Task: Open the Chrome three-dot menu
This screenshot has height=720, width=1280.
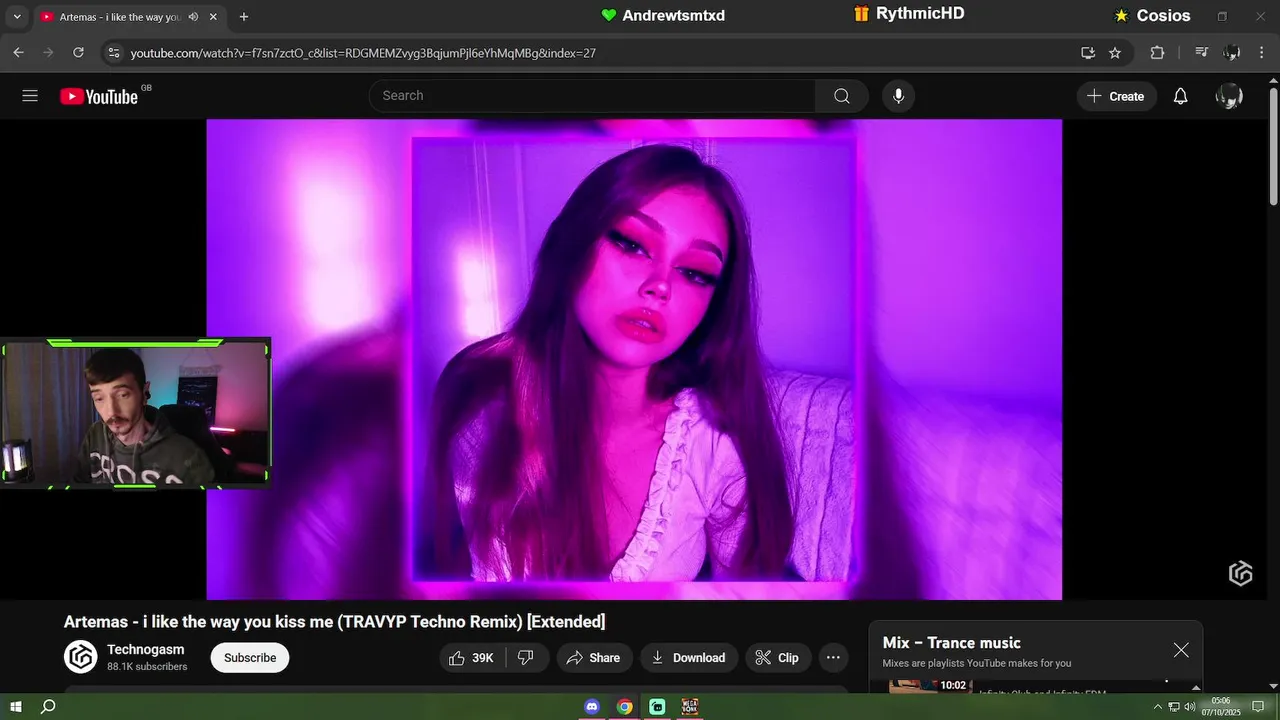Action: pos(1261,53)
